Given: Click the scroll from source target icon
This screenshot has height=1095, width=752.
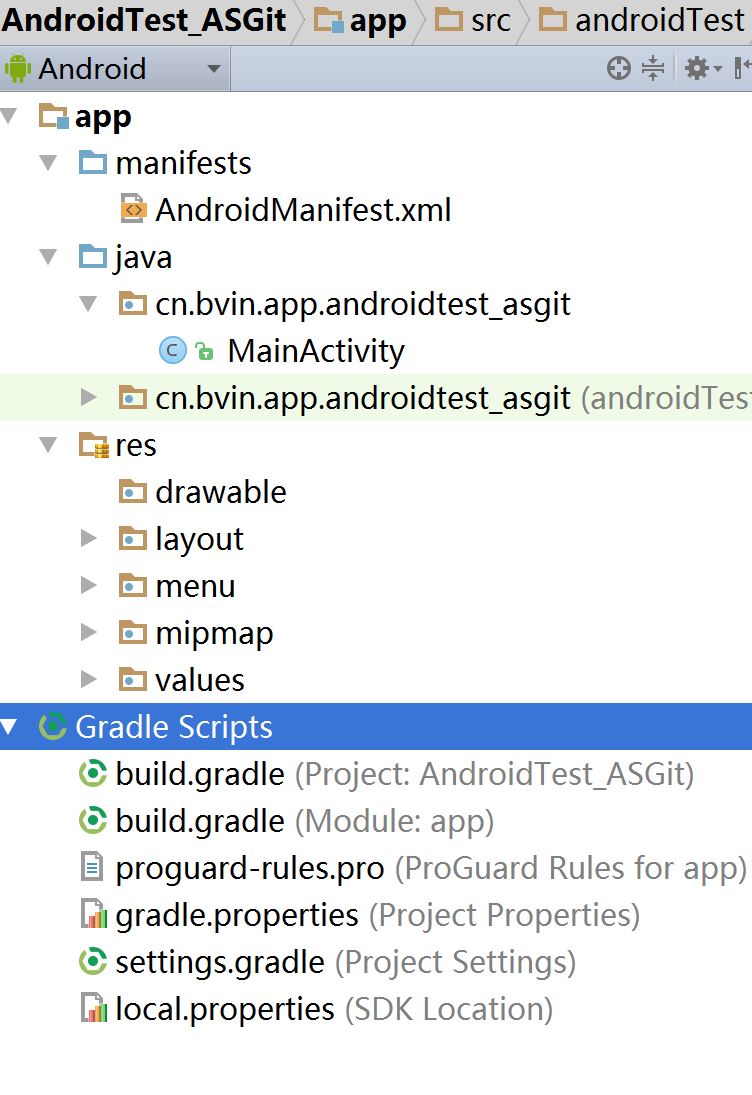Looking at the screenshot, I should pos(619,69).
